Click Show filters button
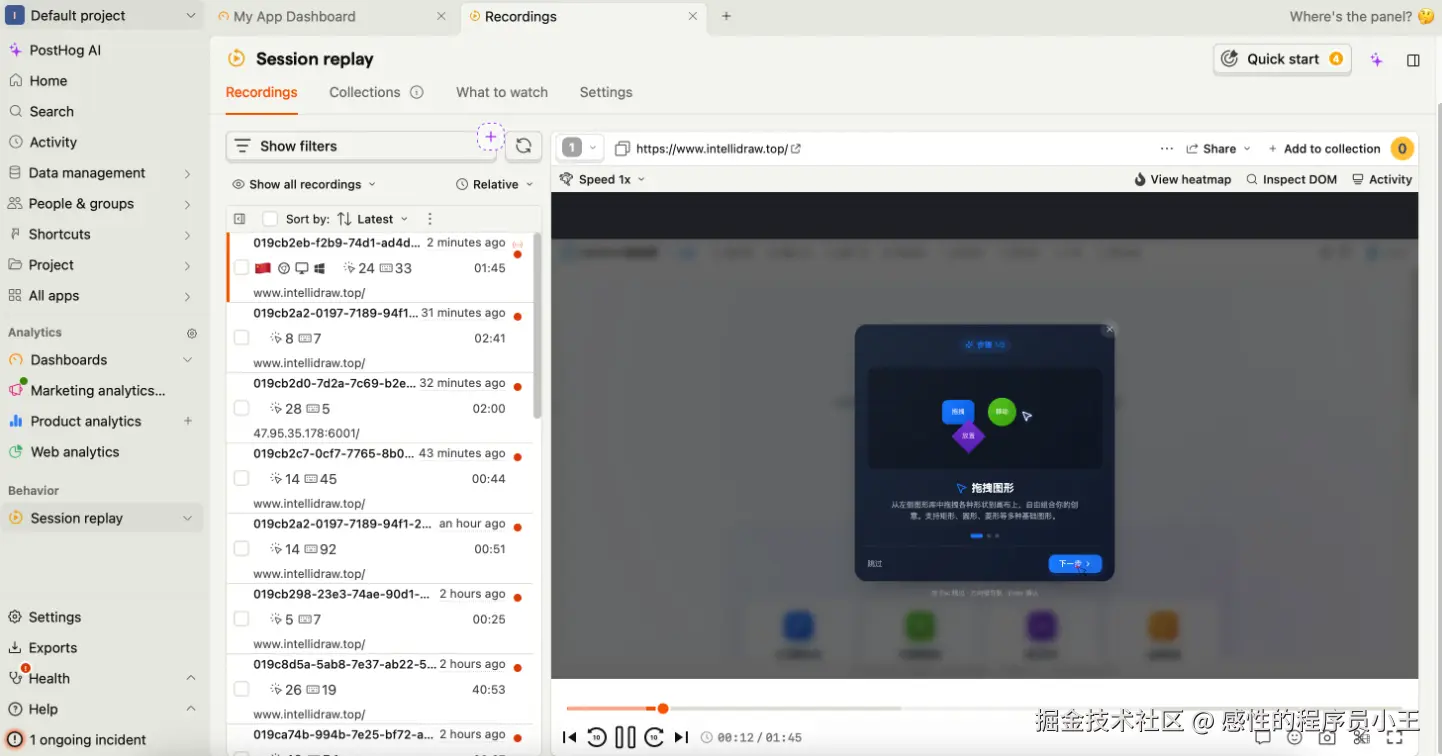Image resolution: width=1442 pixels, height=756 pixels. point(361,146)
